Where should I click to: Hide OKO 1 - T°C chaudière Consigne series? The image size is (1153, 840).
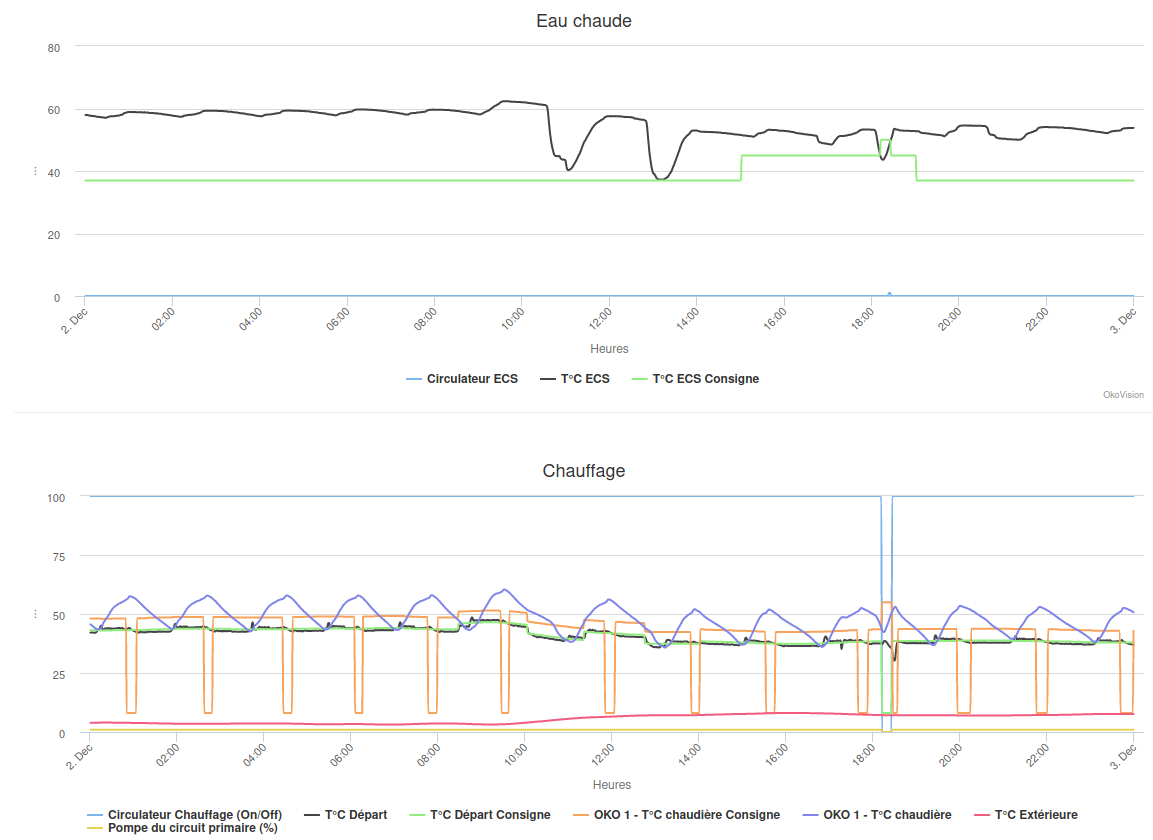point(677,814)
